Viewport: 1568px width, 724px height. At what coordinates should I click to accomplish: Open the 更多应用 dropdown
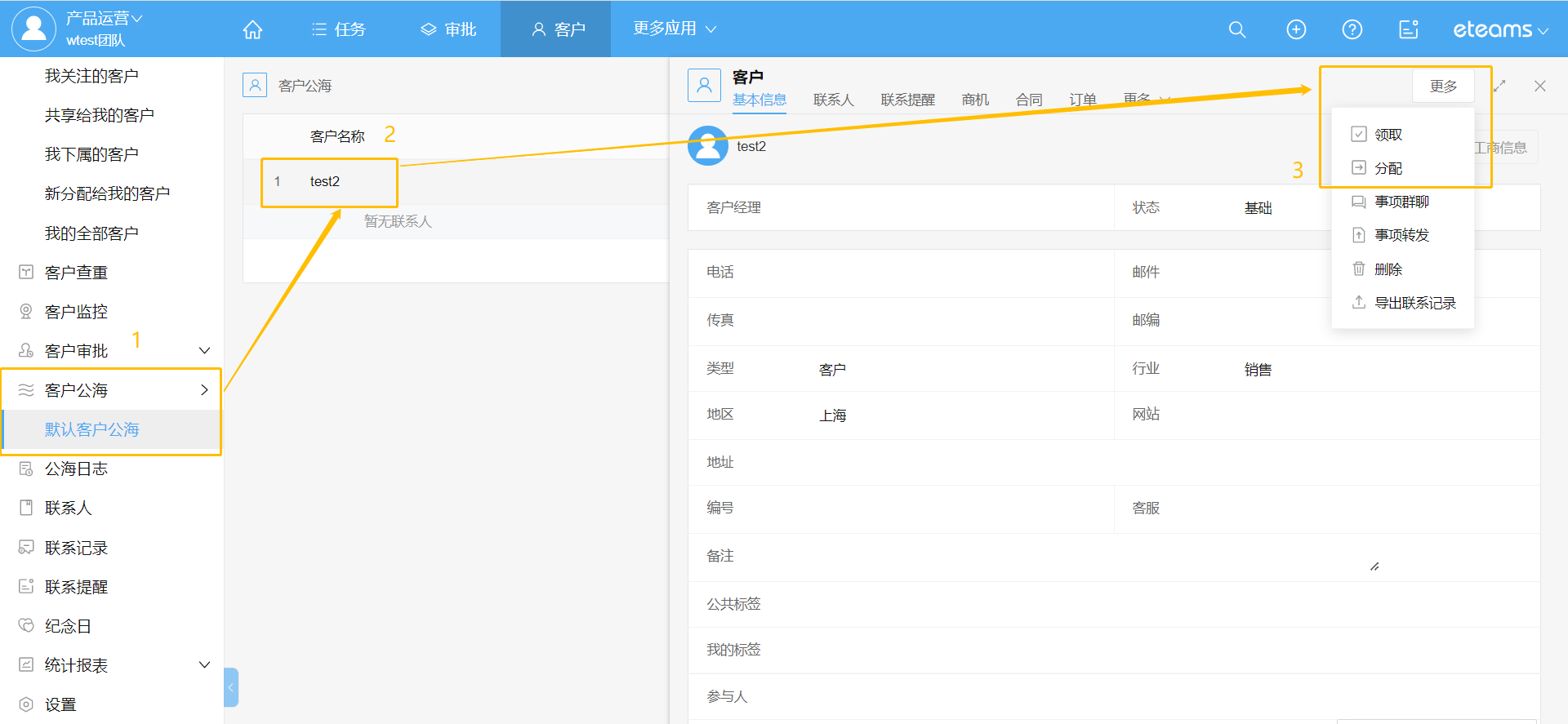(674, 29)
